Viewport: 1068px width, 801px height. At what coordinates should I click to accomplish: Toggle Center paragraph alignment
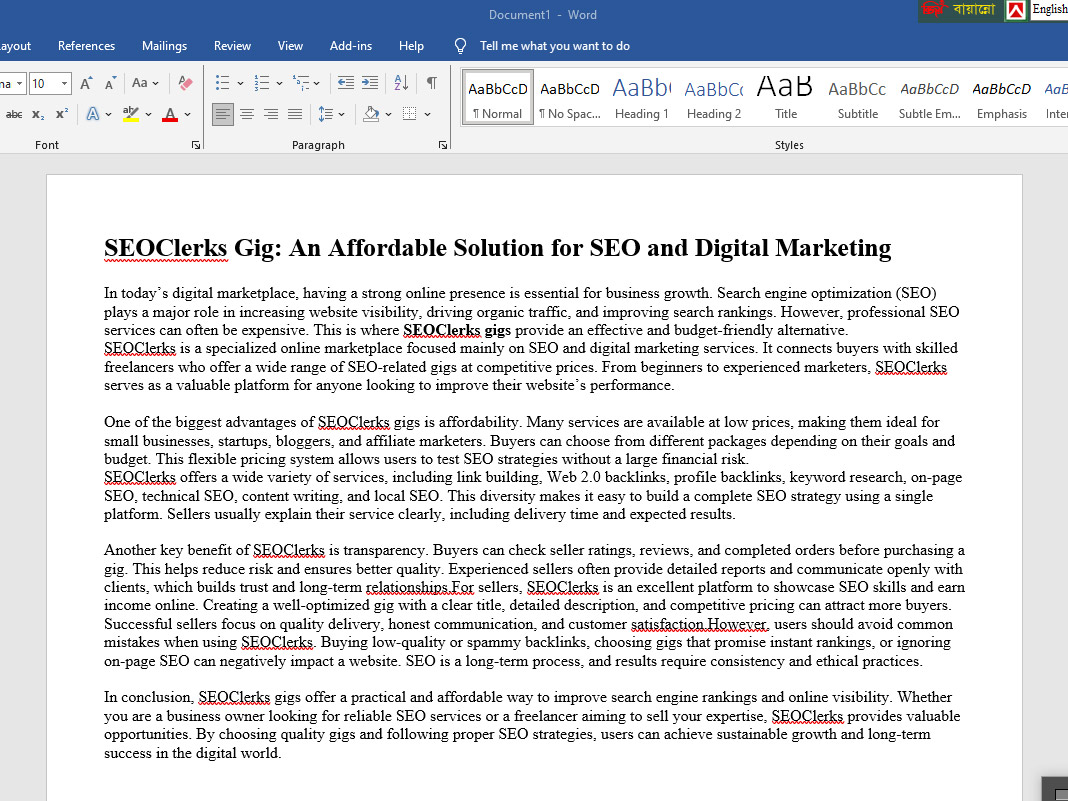(x=246, y=113)
